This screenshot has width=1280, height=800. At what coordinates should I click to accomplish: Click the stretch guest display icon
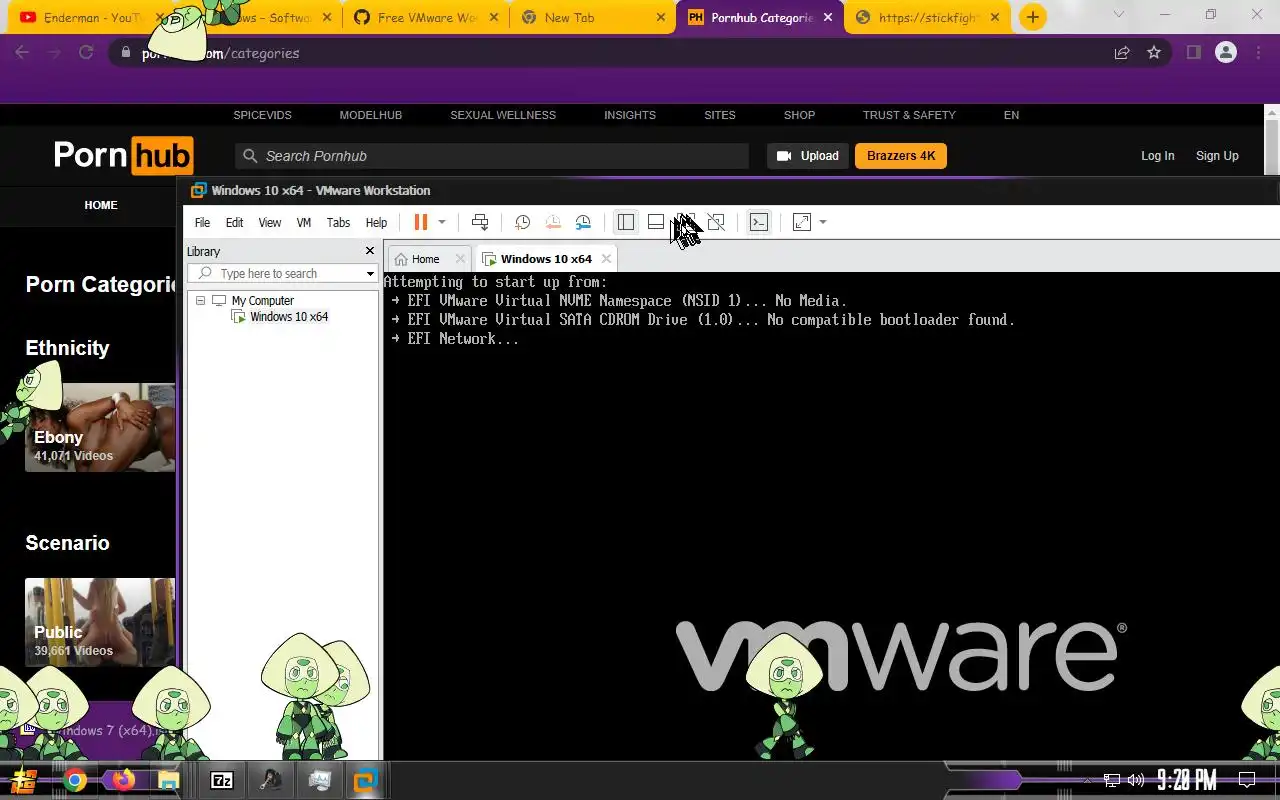click(x=802, y=222)
